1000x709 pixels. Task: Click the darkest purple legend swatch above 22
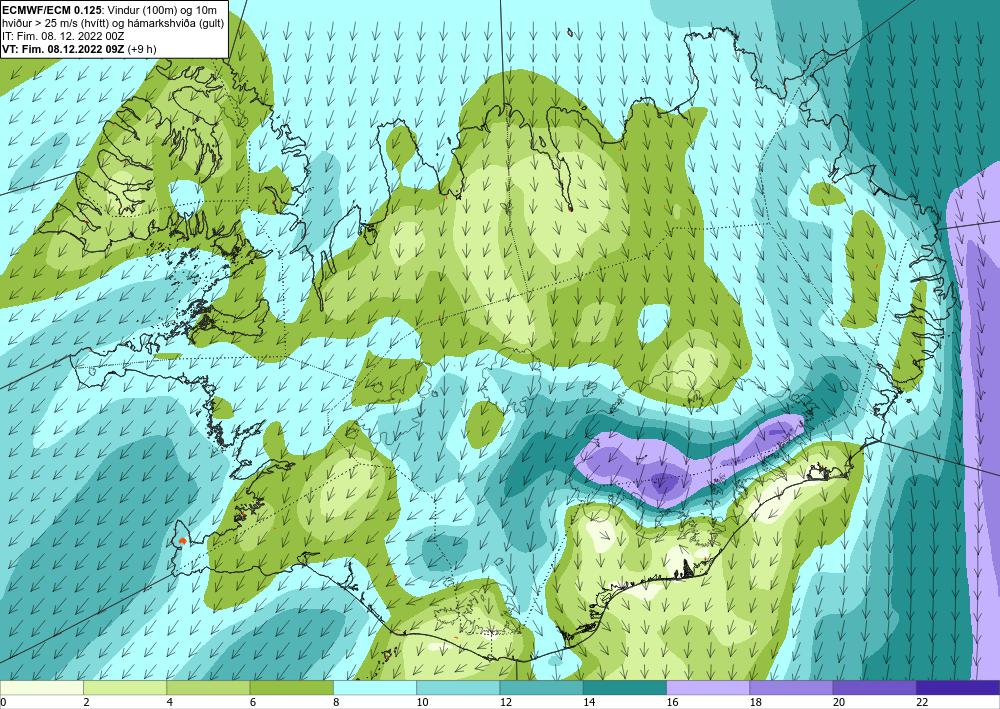pyautogui.click(x=958, y=688)
